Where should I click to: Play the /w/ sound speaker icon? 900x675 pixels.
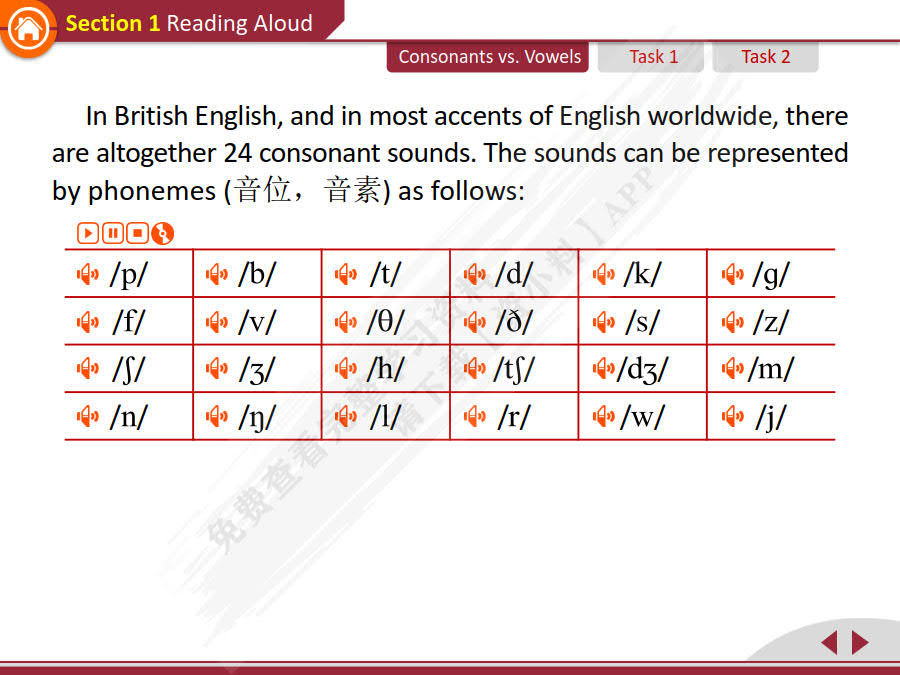604,417
